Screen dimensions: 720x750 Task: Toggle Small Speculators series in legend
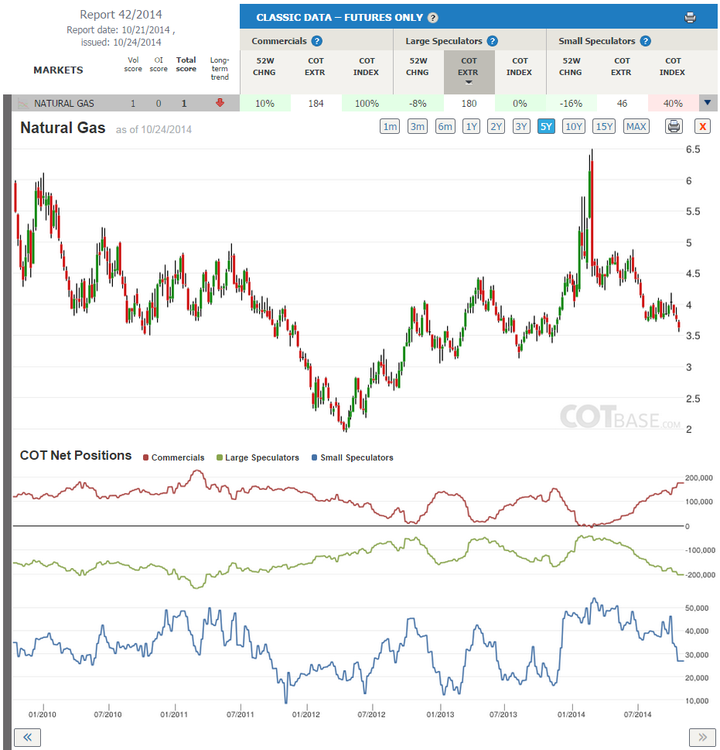(x=352, y=457)
